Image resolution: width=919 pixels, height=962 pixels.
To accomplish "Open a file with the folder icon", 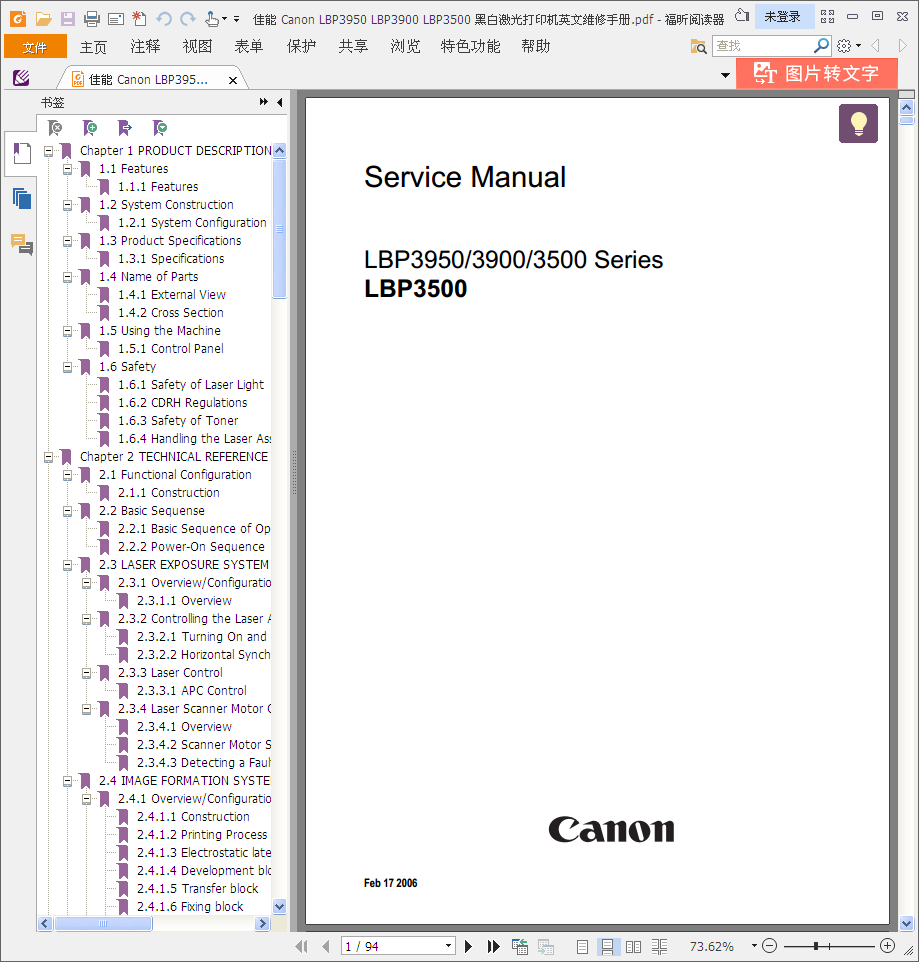I will (43, 19).
